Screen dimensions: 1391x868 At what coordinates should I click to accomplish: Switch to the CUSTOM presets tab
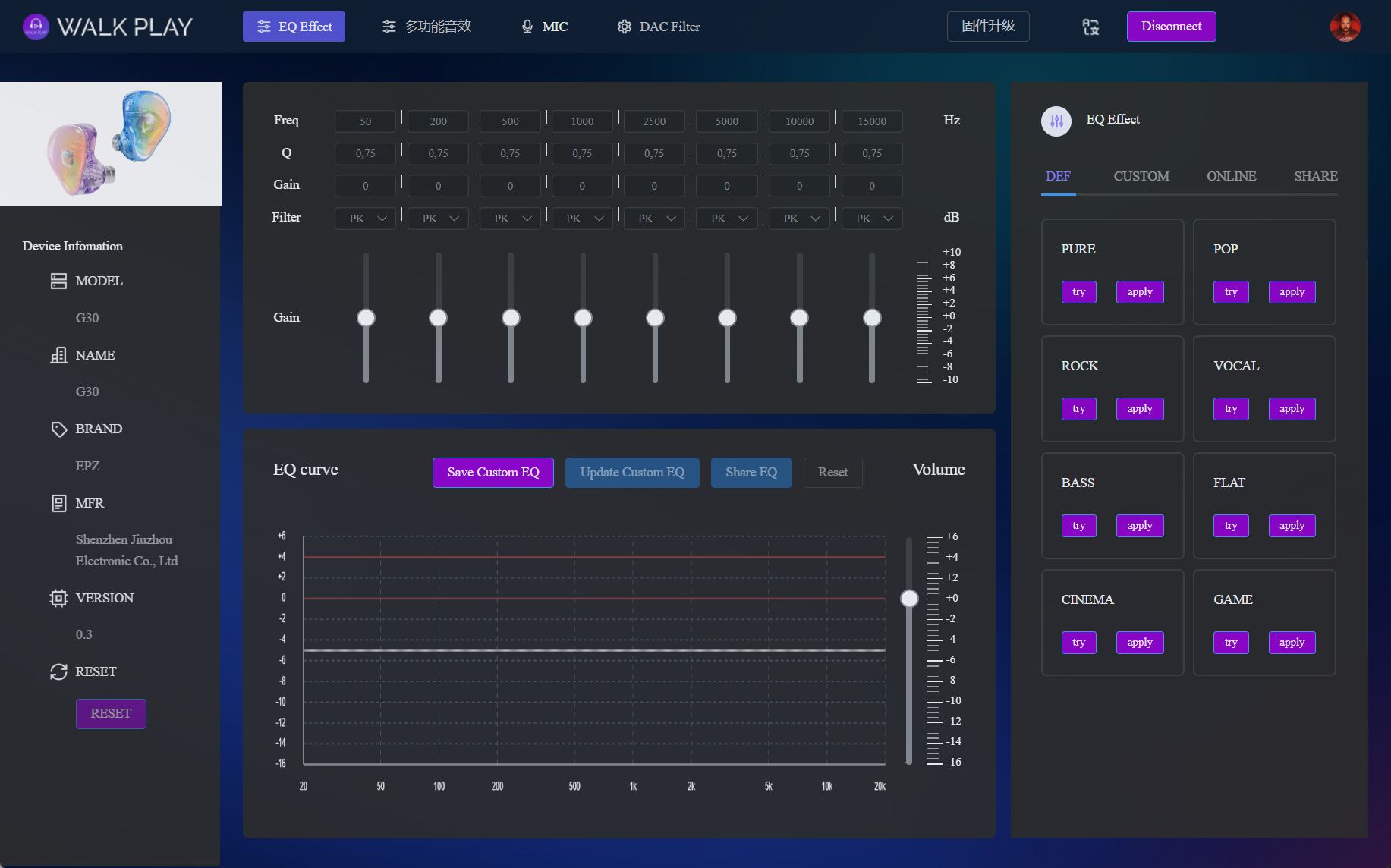(x=1141, y=176)
